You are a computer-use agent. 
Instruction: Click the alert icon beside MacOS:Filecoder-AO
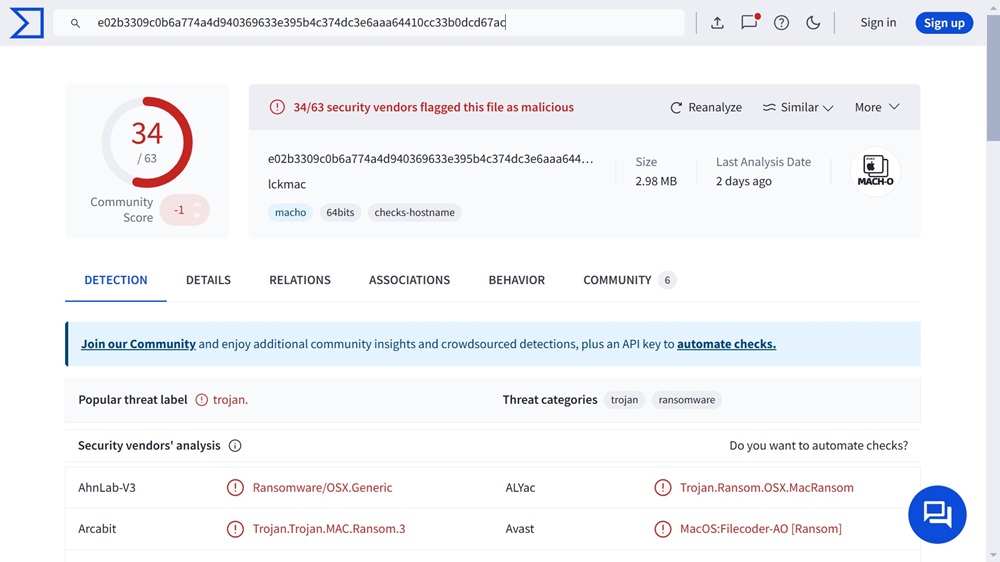[663, 529]
